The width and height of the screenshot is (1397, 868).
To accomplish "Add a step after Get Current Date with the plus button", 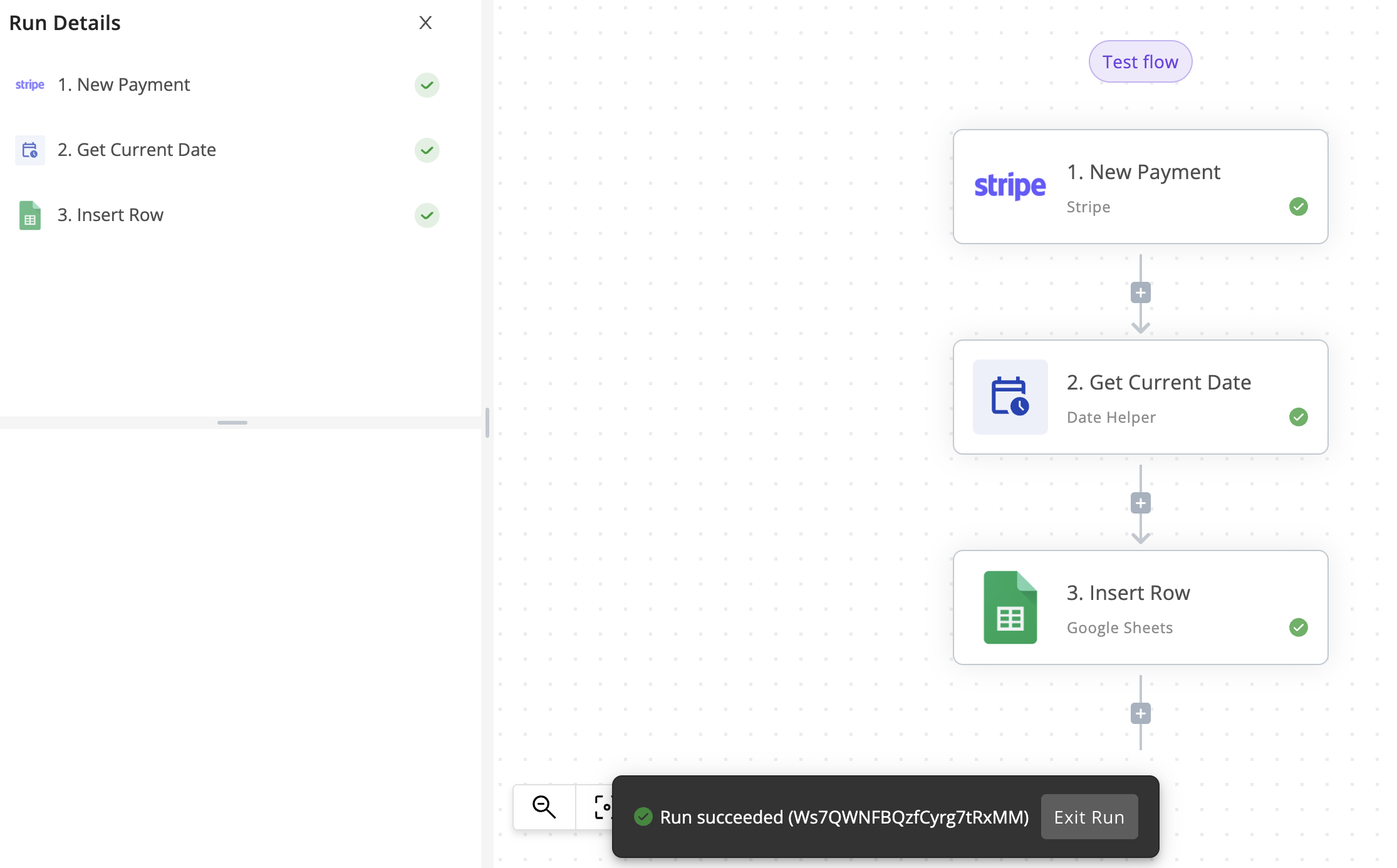I will point(1140,504).
